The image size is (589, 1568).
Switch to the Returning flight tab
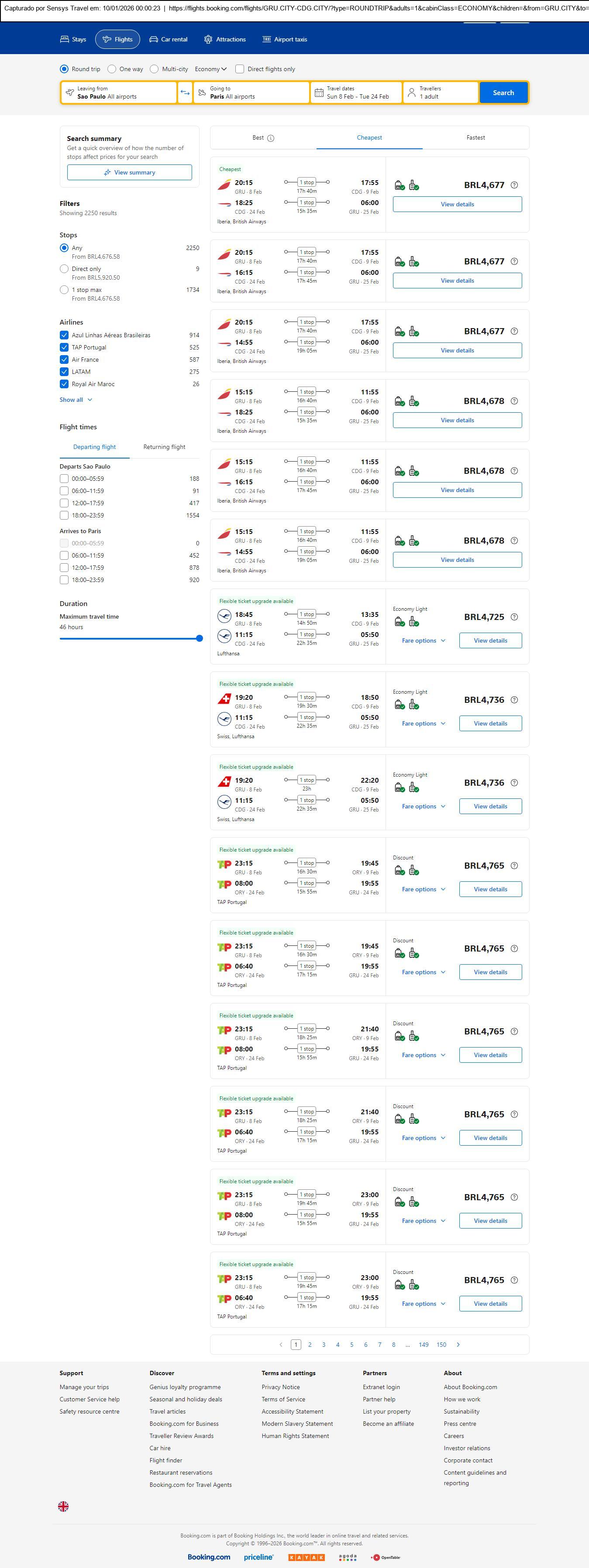pyautogui.click(x=164, y=447)
